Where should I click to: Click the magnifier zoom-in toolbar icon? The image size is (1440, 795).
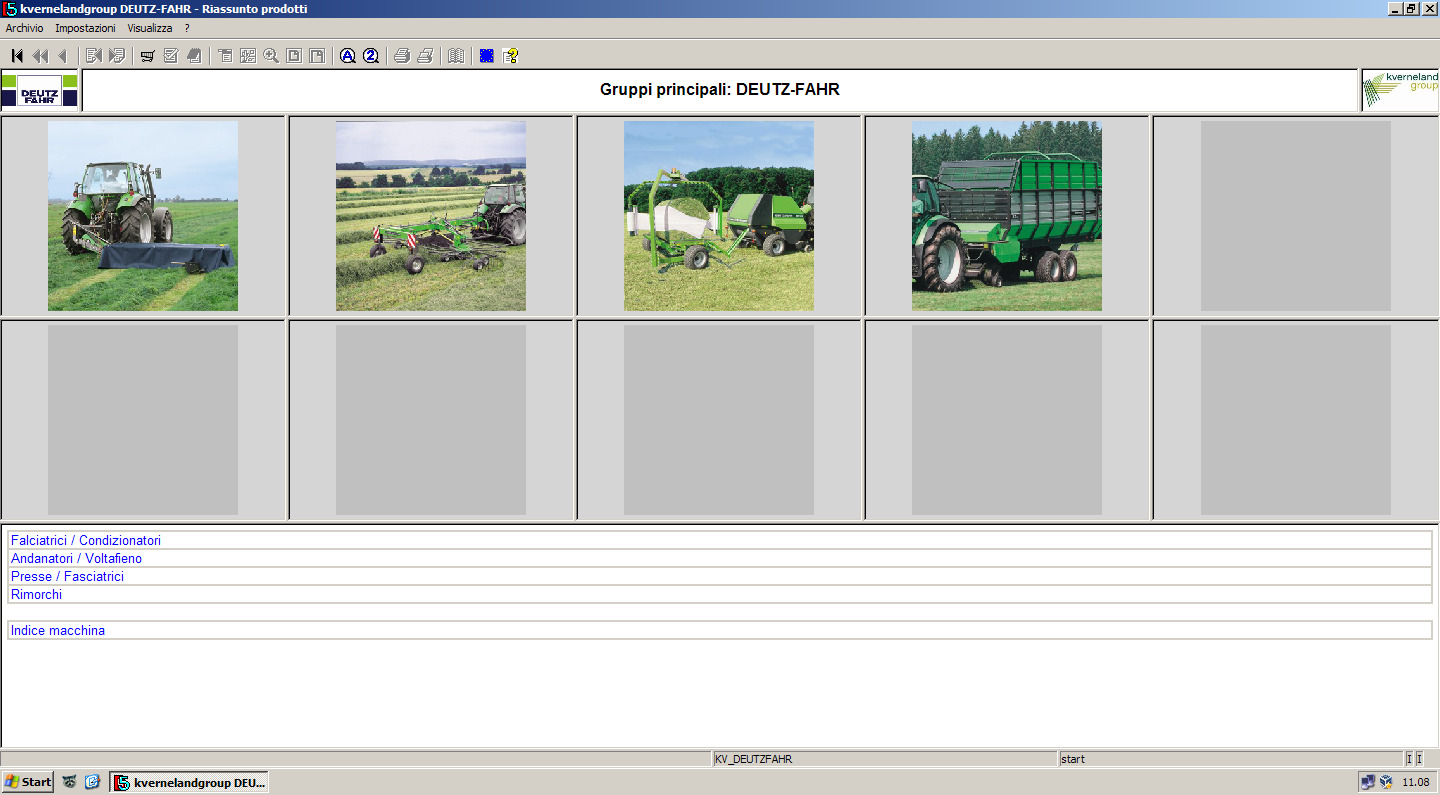271,56
